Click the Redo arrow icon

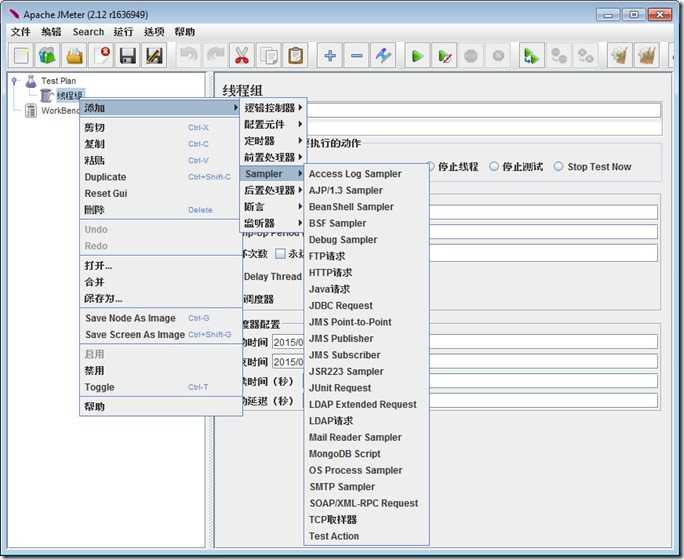pyautogui.click(x=215, y=55)
